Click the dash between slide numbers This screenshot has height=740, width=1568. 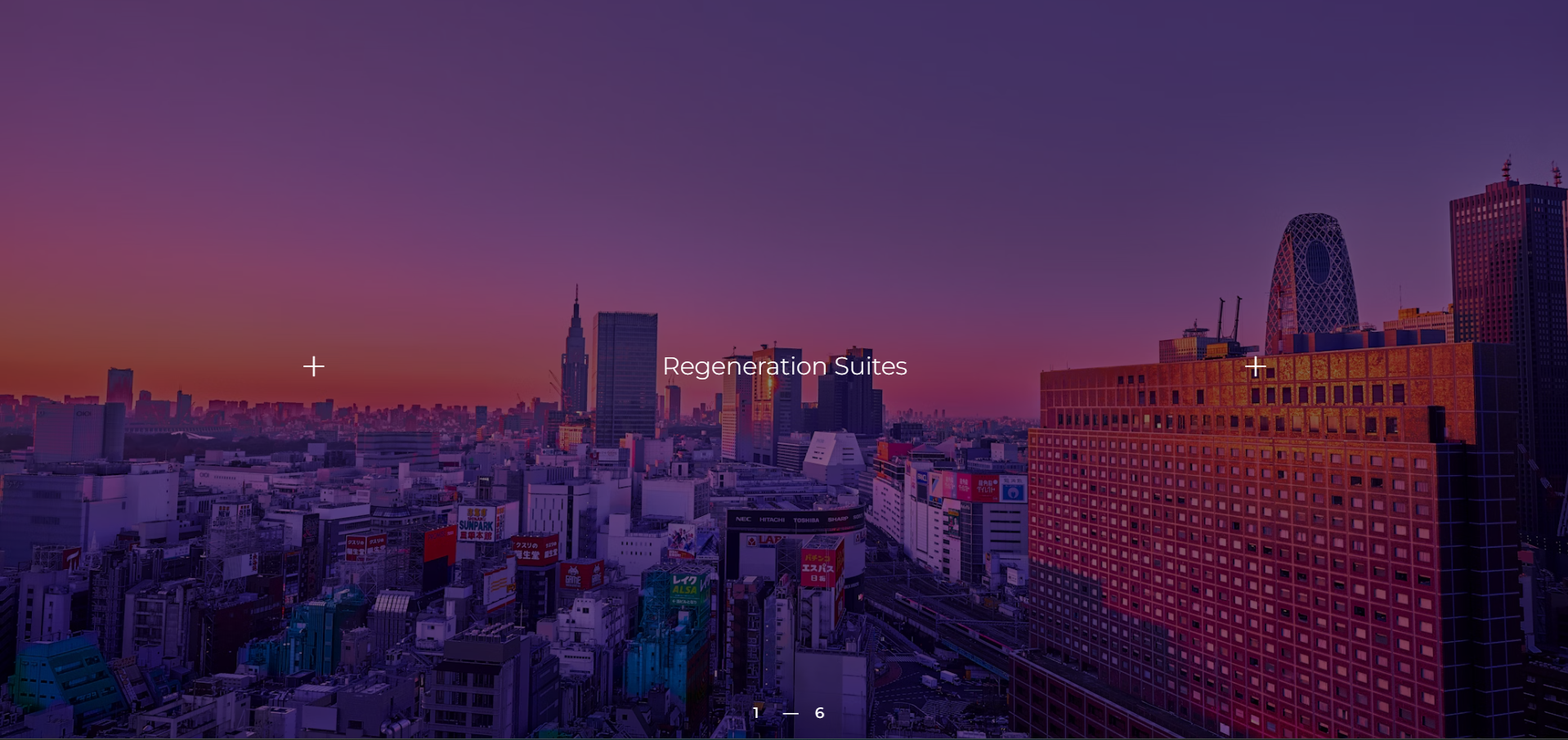tap(790, 713)
